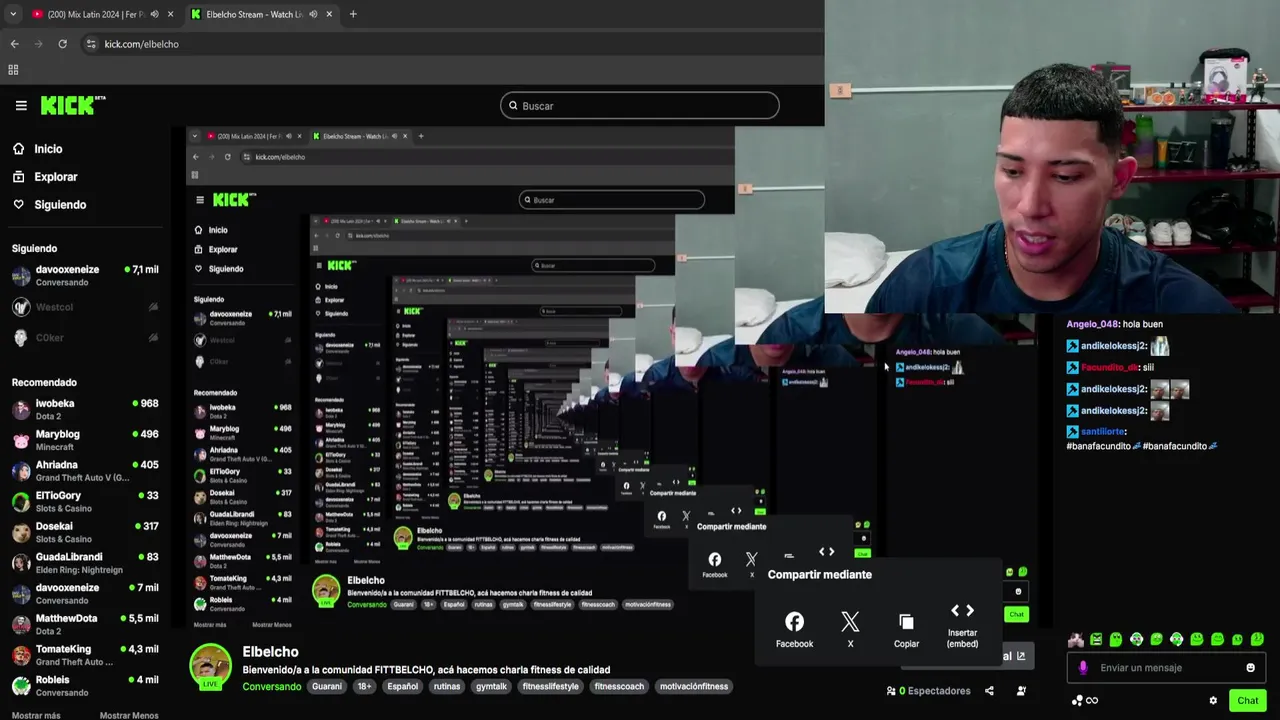Pick the last green emote in row
The height and width of the screenshot is (720, 1280).
[1257, 639]
